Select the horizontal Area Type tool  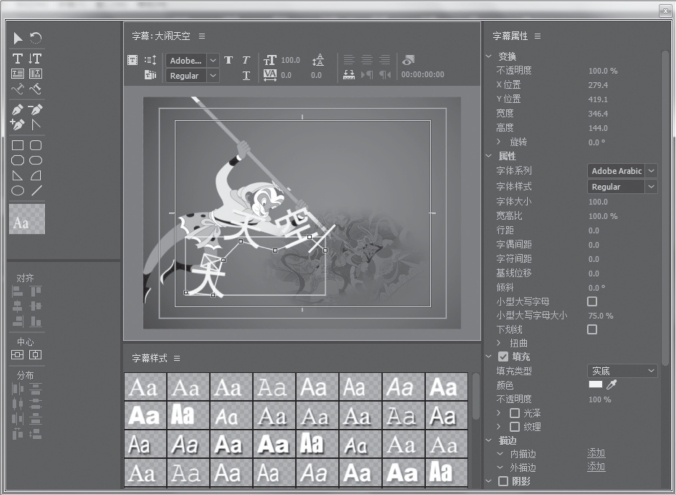tap(17, 73)
